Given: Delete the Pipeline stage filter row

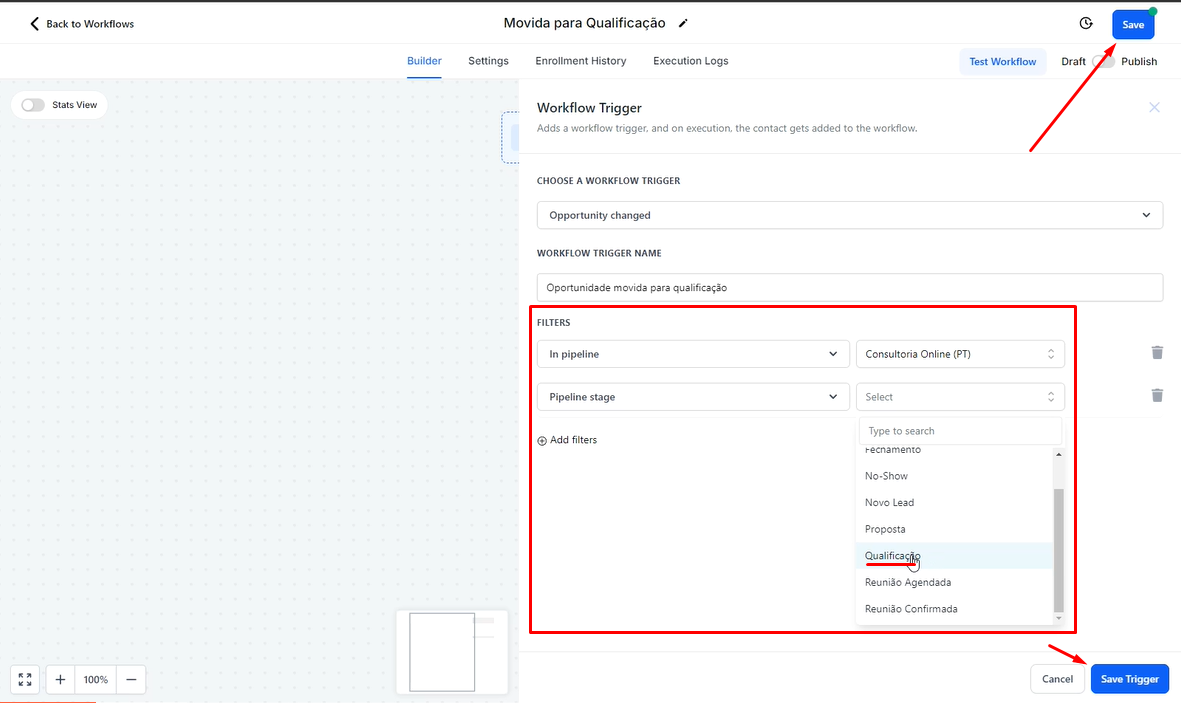Looking at the screenshot, I should pyautogui.click(x=1157, y=396).
